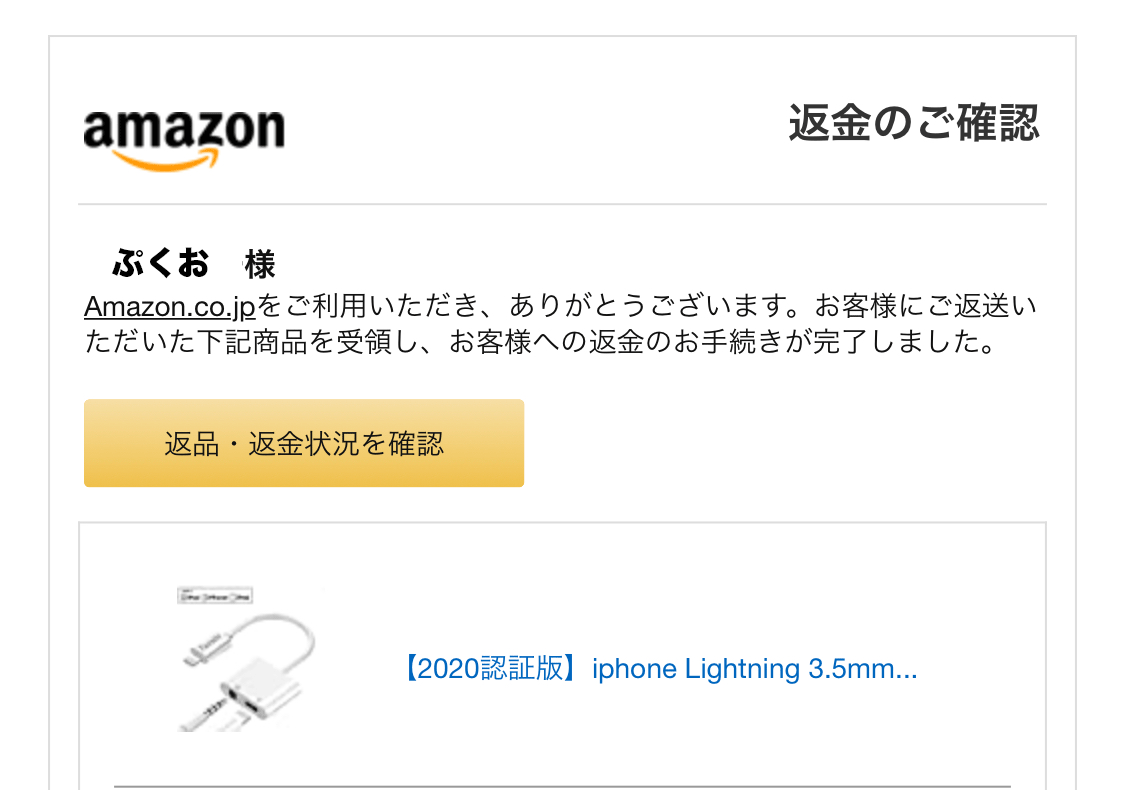The width and height of the screenshot is (1125, 790).
Task: Open the iphone Lightning 3.5mm product link
Action: (660, 669)
